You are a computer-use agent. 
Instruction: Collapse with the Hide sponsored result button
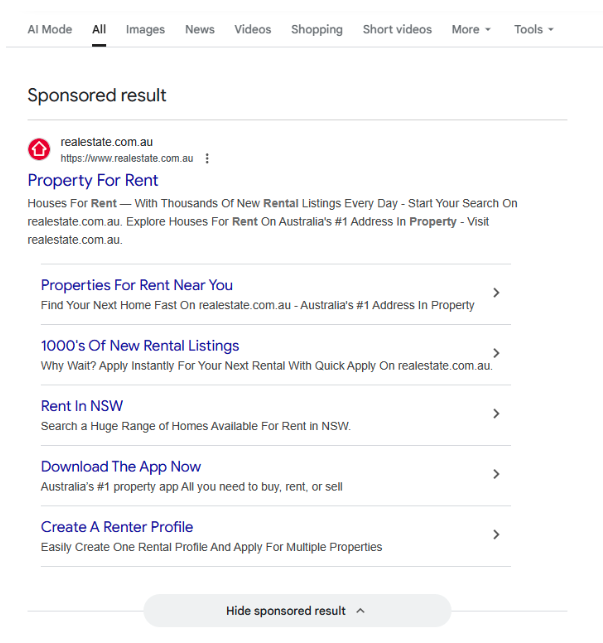pyautogui.click(x=297, y=611)
